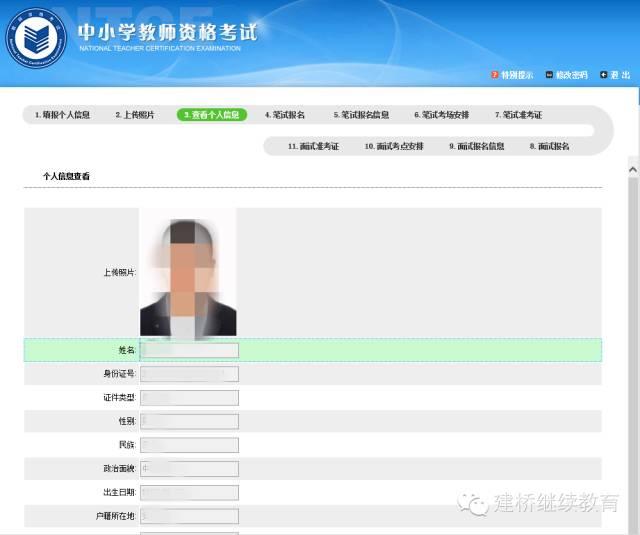Click the 姓名 name field

(189, 350)
